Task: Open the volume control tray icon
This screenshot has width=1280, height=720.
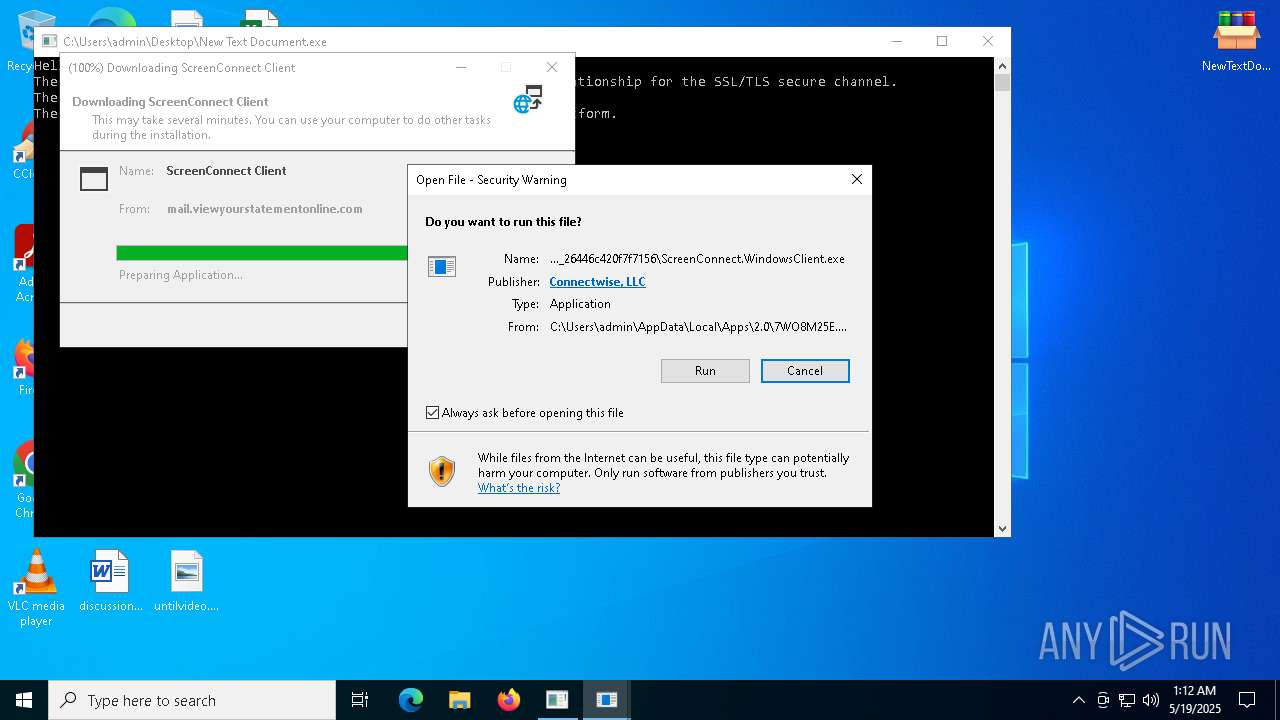Action: pyautogui.click(x=1151, y=700)
